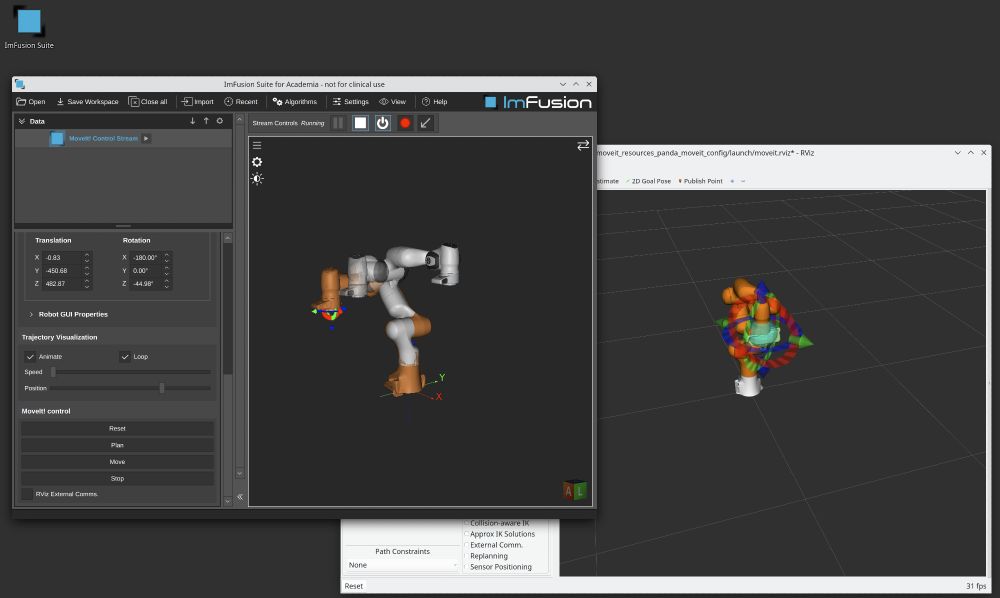The height and width of the screenshot is (598, 1000).
Task: Click the Move button
Action: pyautogui.click(x=117, y=462)
